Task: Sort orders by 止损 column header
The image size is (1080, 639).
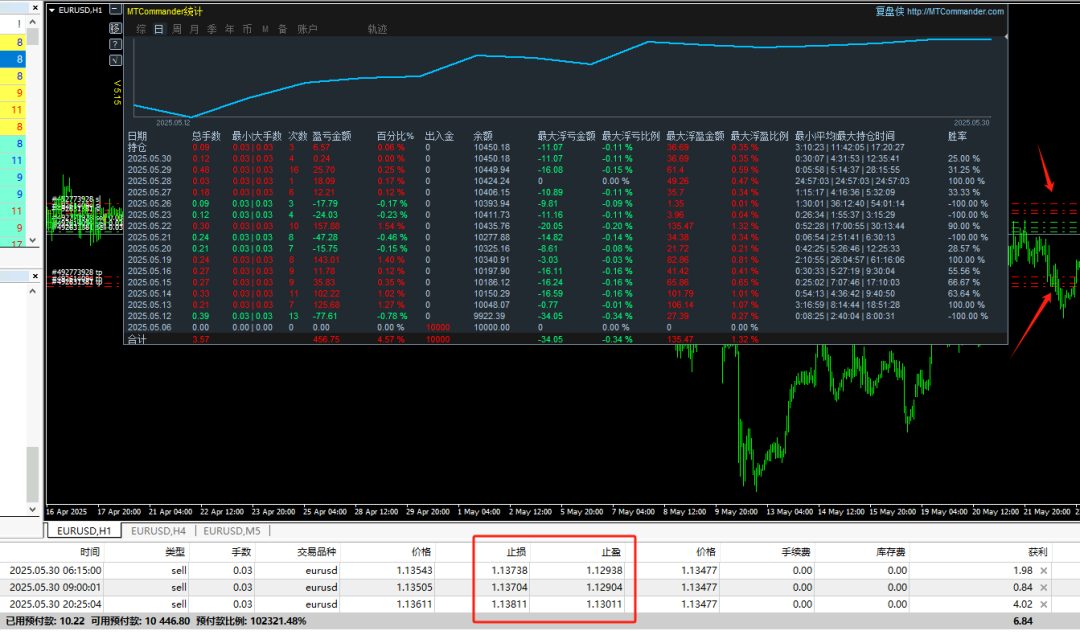Action: click(x=516, y=552)
